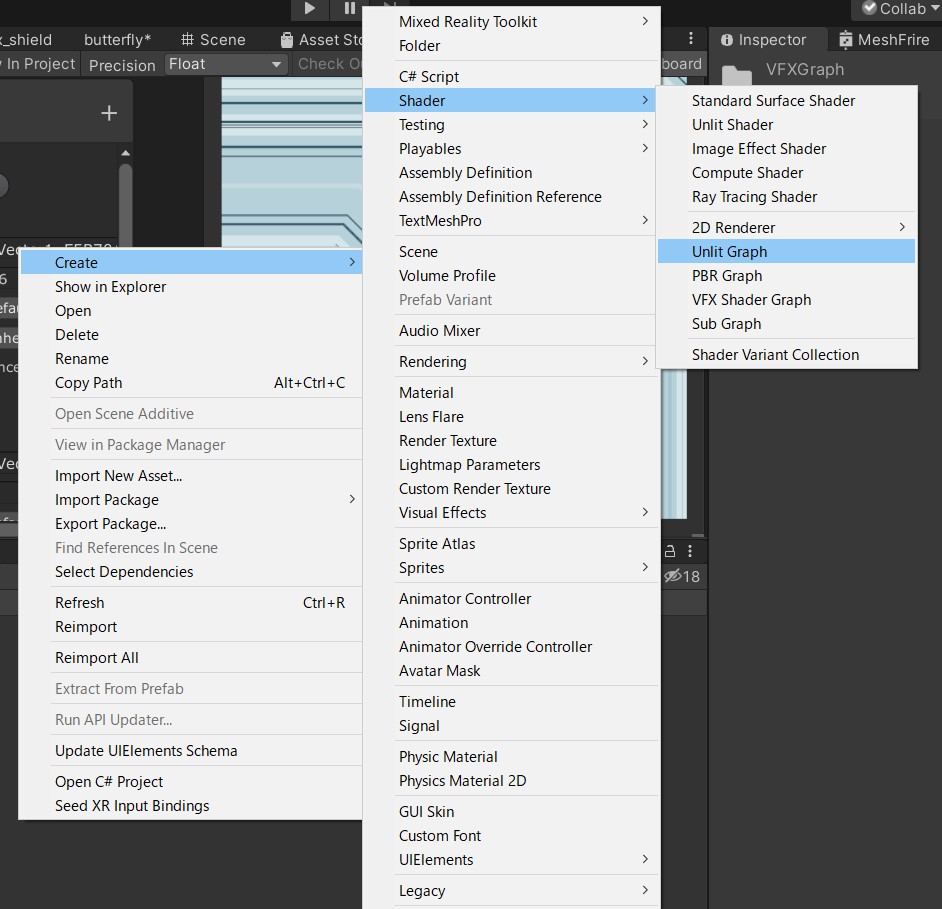This screenshot has height=909, width=942.
Task: Select Open in context menu
Action: (x=191, y=311)
